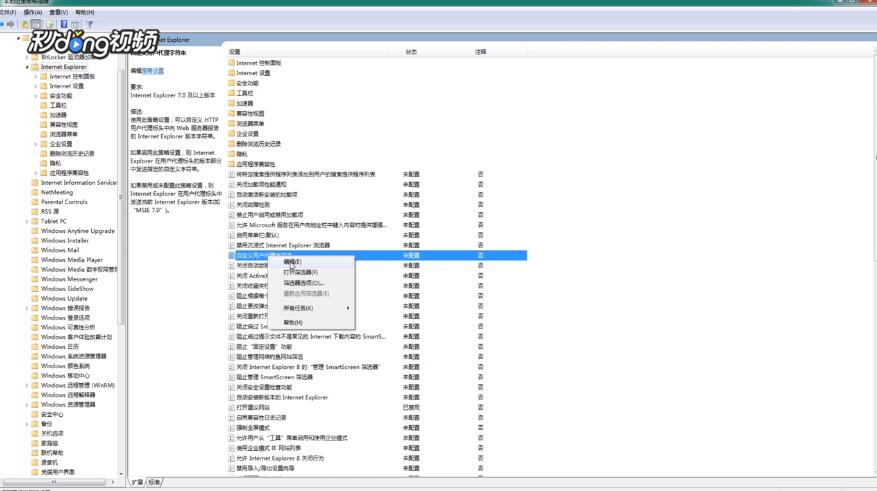Expand Internet 设置 node in tree
Viewport: 877px width, 491px height.
[x=36, y=86]
